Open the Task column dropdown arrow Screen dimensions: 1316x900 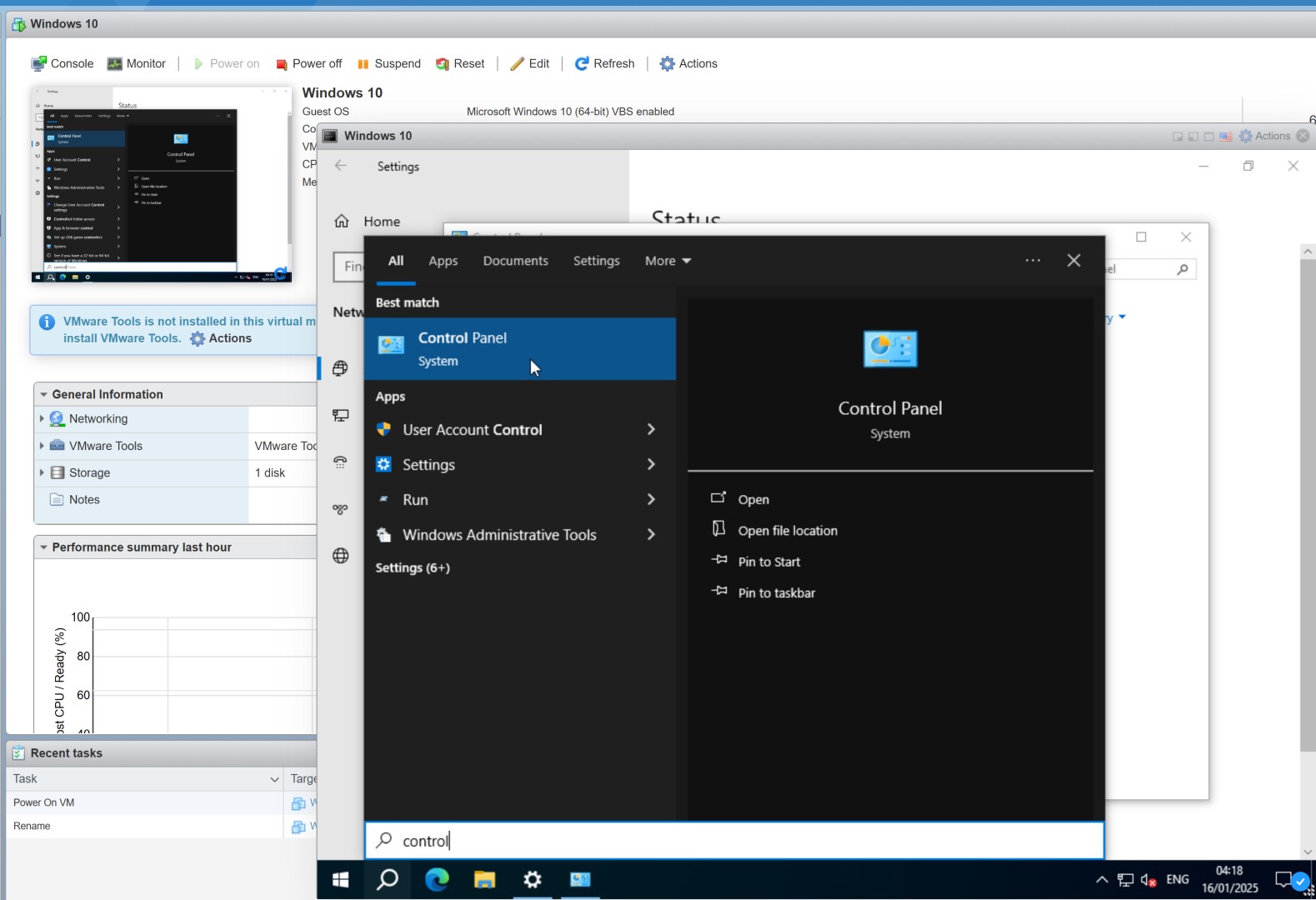point(274,779)
